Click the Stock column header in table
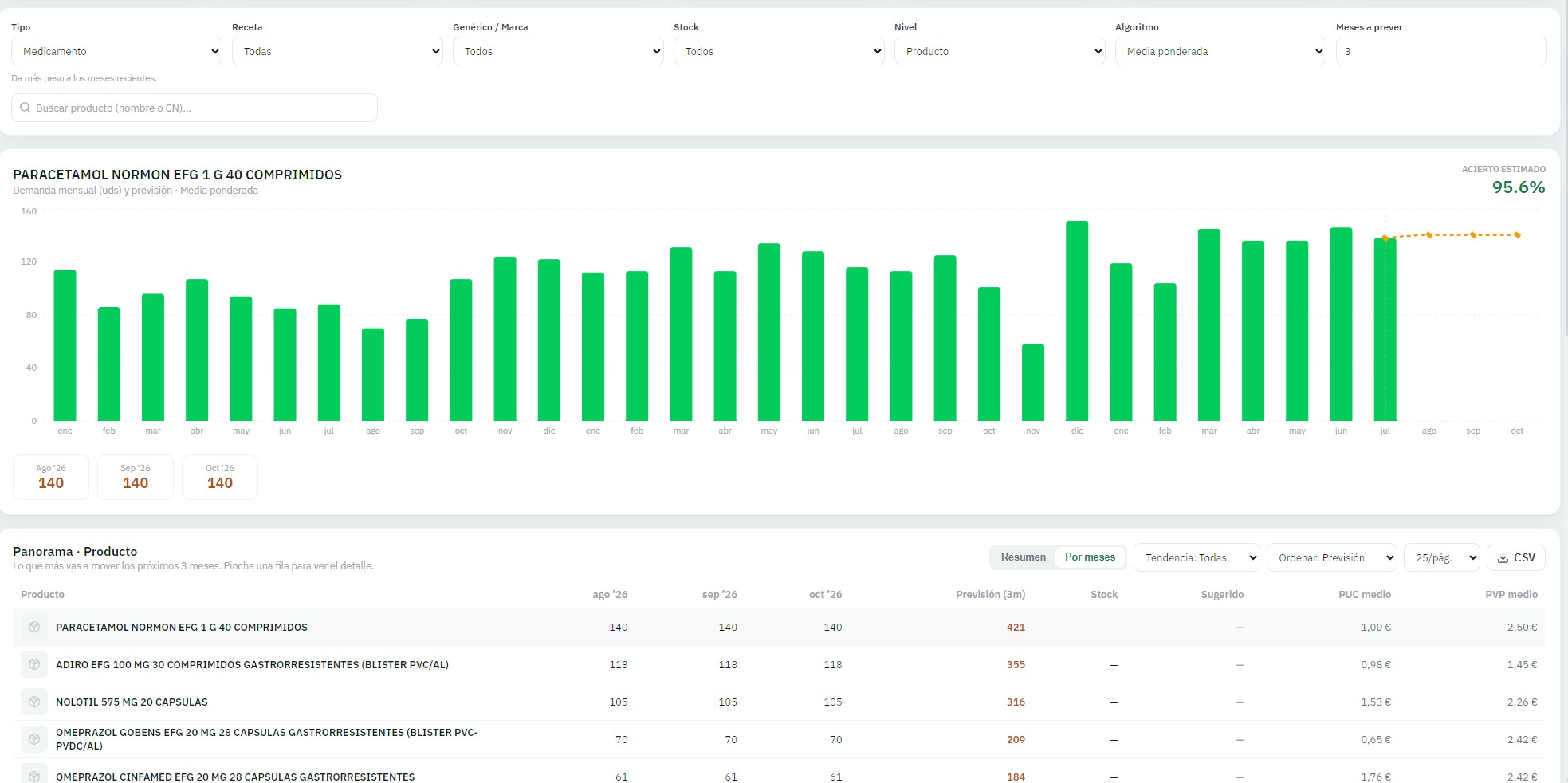 click(x=1104, y=595)
